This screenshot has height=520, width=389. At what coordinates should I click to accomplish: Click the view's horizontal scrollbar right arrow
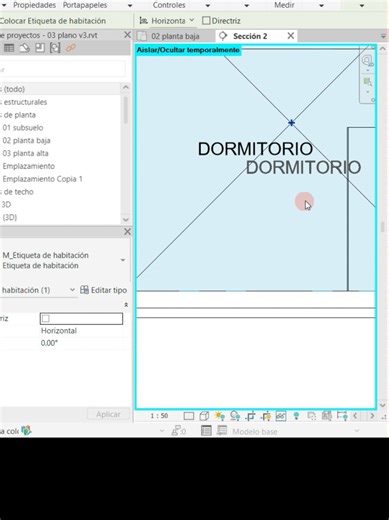[x=372, y=416]
